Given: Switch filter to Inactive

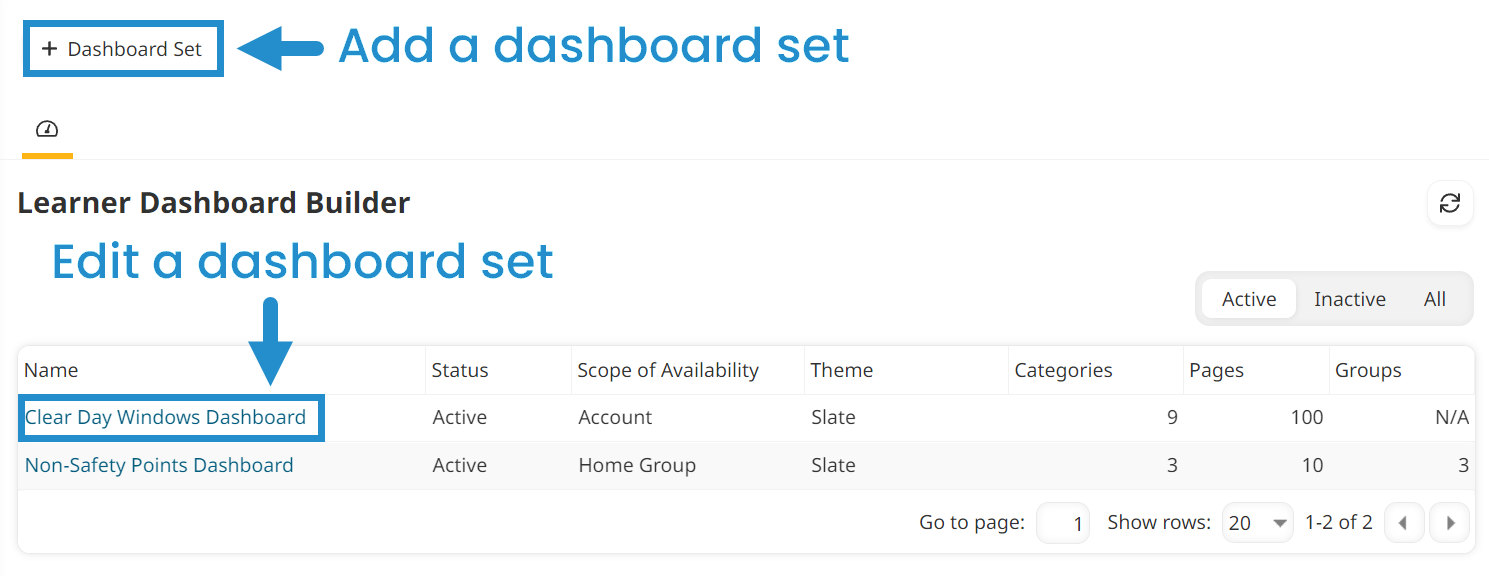Looking at the screenshot, I should click(x=1349, y=299).
